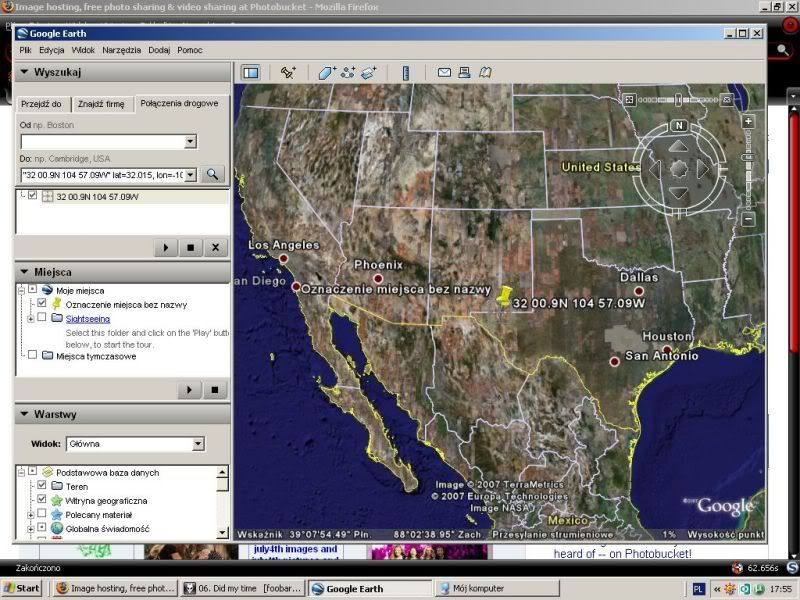This screenshot has width=800, height=600.
Task: Toggle the Moje miejsca checkbox
Action: click(33, 289)
